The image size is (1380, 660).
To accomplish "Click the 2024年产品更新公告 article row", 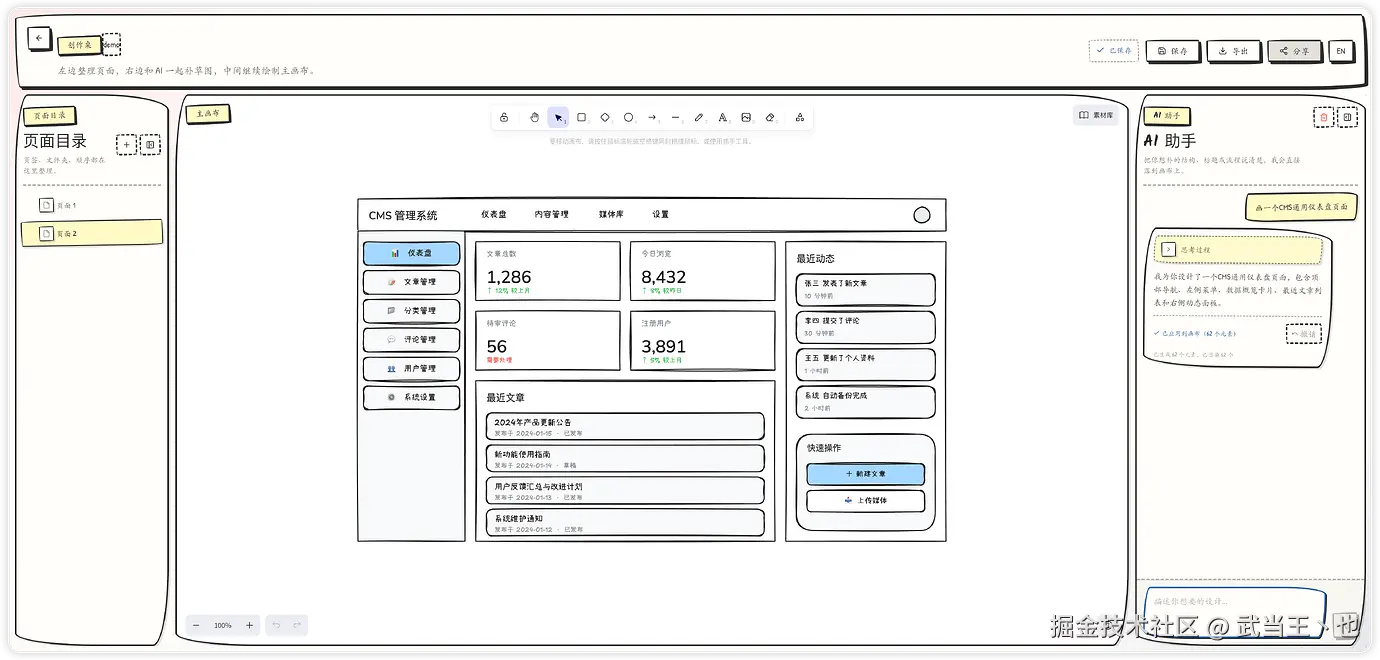I will 625,427.
